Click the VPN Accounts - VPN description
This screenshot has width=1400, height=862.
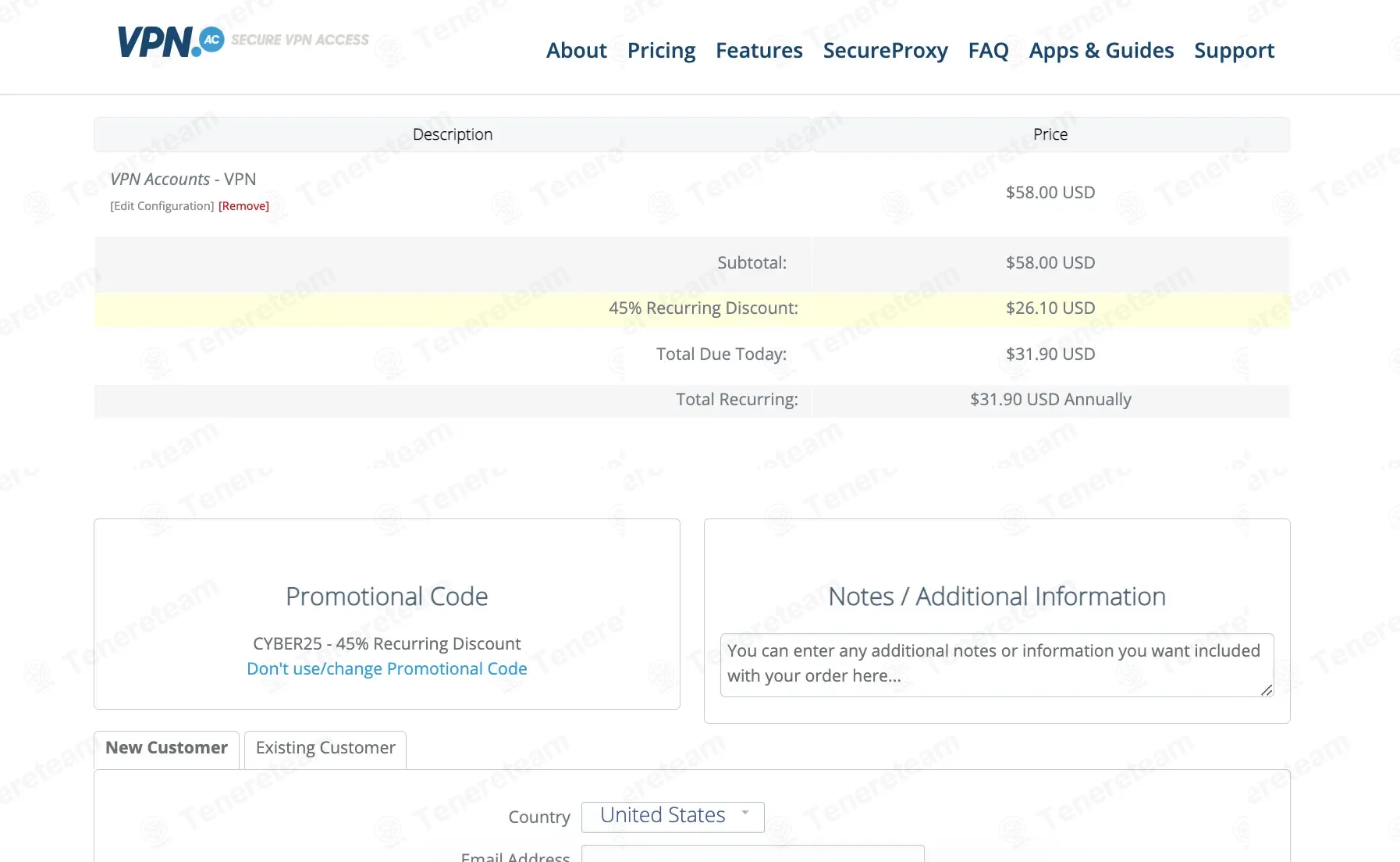(183, 179)
